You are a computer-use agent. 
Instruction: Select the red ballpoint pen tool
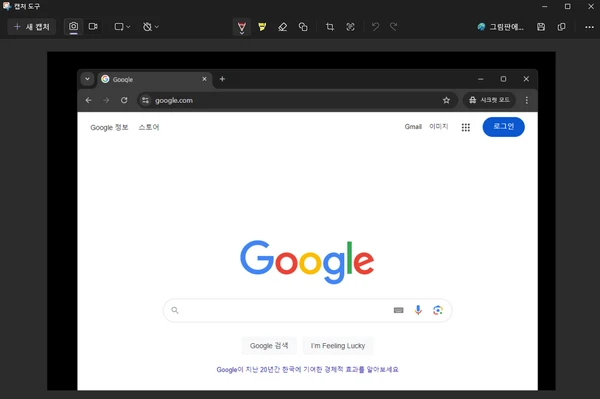click(242, 27)
